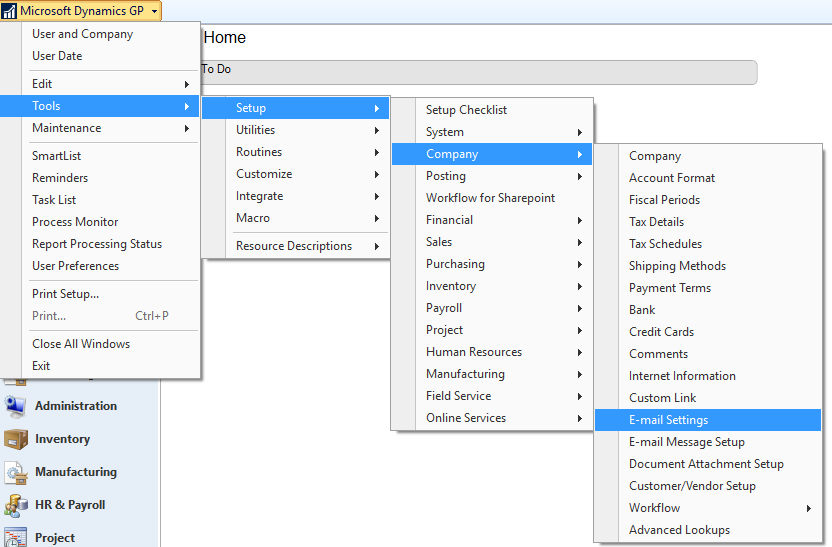This screenshot has width=832, height=547.
Task: Open User Preferences
Action: 100,266
